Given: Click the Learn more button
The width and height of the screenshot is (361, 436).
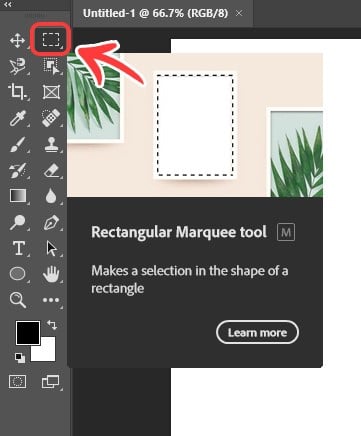Looking at the screenshot, I should 257,332.
